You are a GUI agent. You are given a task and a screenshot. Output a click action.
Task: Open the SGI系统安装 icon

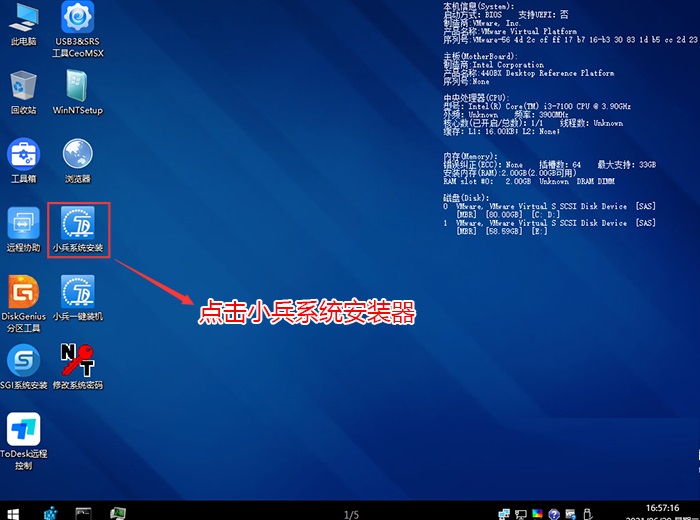[24, 367]
